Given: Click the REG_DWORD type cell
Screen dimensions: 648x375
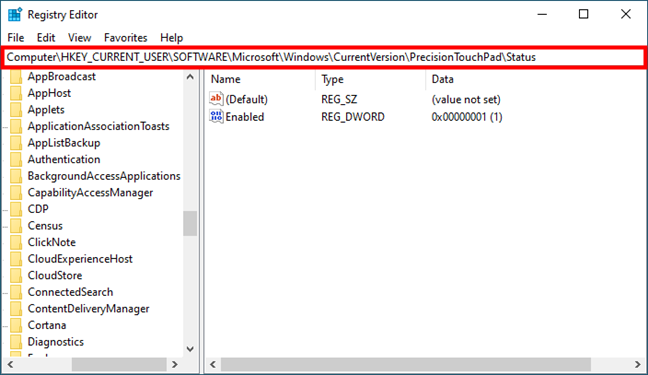Looking at the screenshot, I should click(353, 117).
